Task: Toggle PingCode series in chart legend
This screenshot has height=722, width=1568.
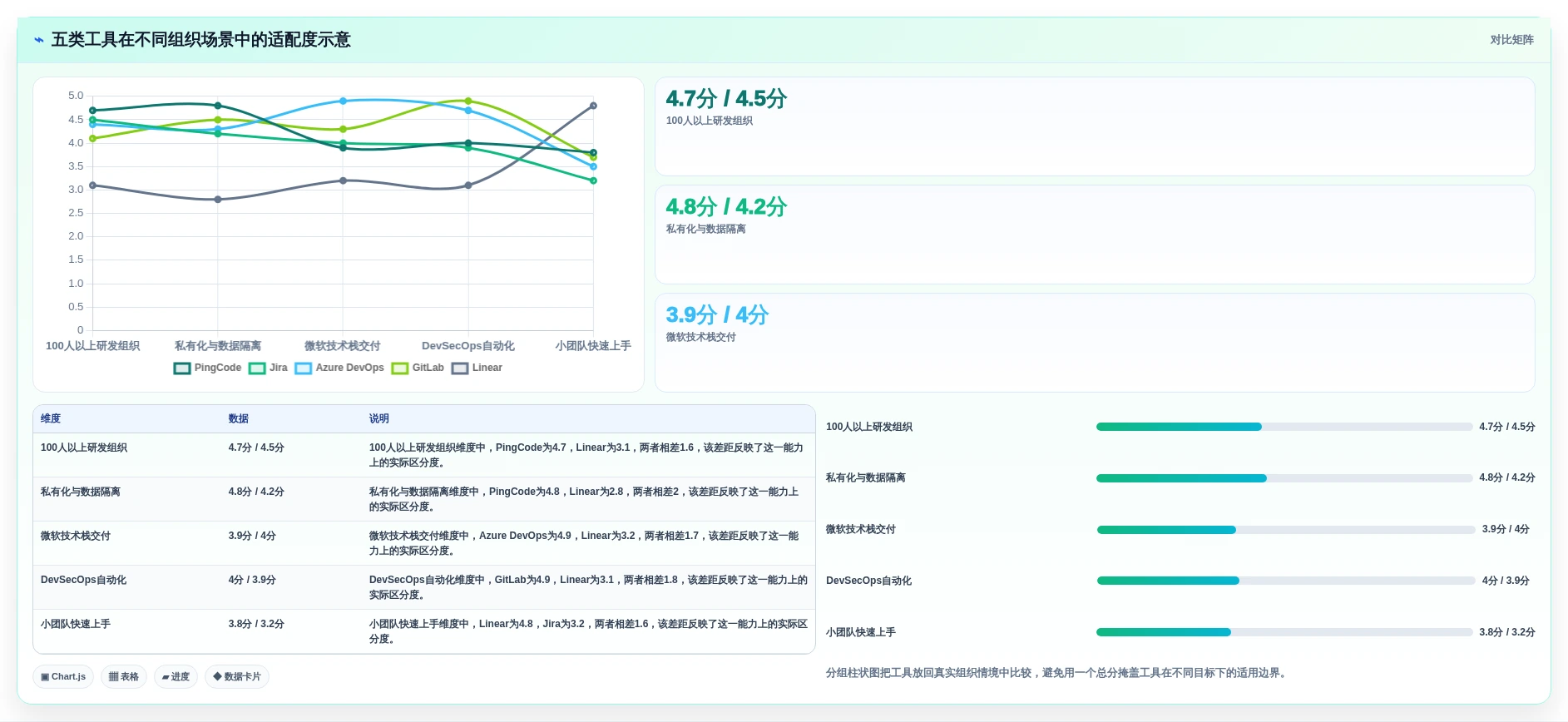Action: 207,368
